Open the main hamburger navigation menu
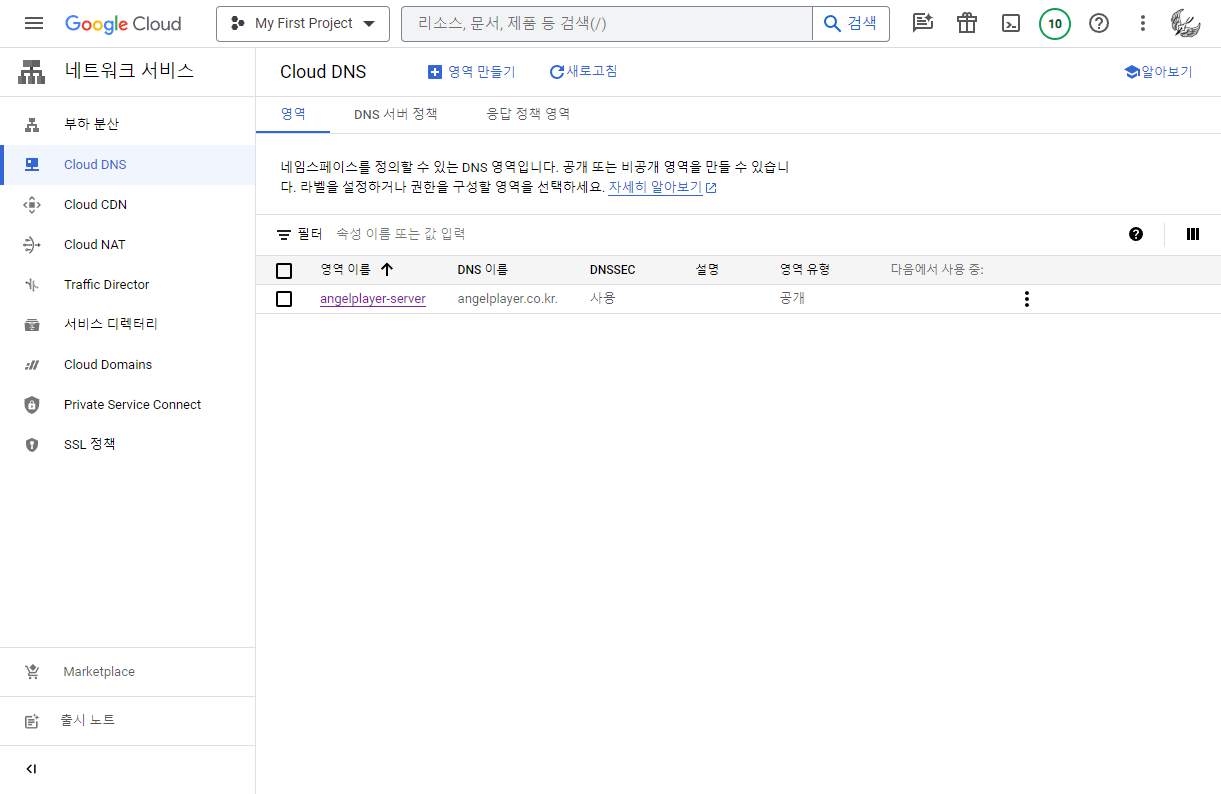The image size is (1221, 794). click(33, 23)
